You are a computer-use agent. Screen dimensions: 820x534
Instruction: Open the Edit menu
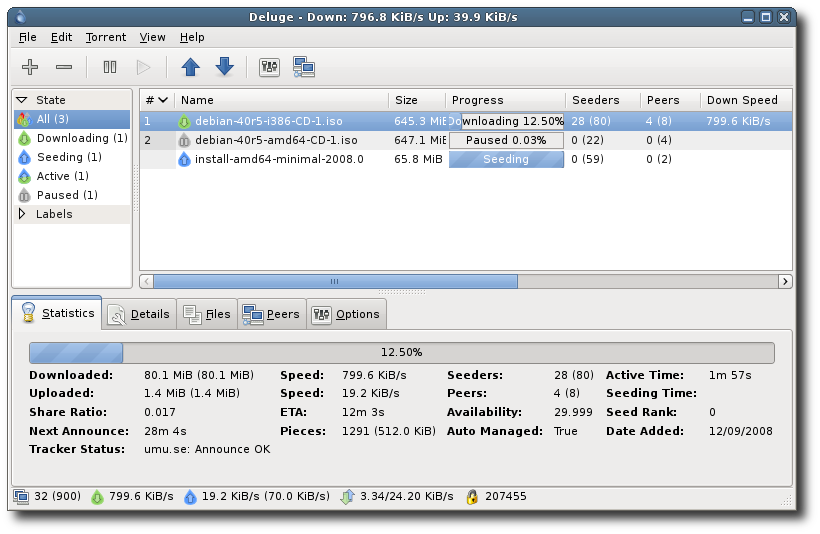click(61, 37)
